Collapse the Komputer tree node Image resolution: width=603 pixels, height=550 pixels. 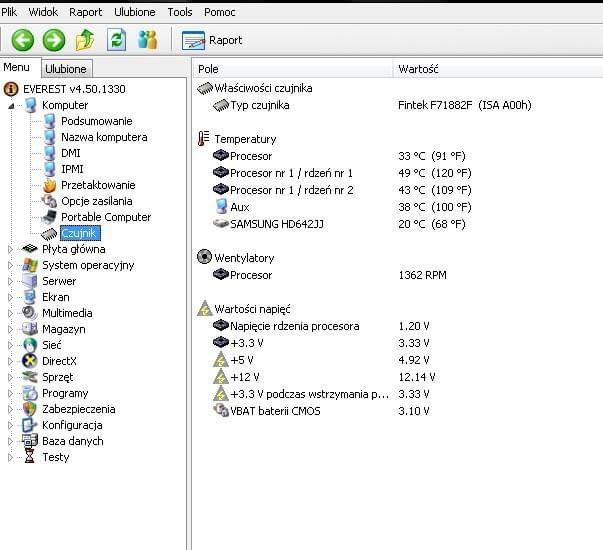[x=11, y=105]
